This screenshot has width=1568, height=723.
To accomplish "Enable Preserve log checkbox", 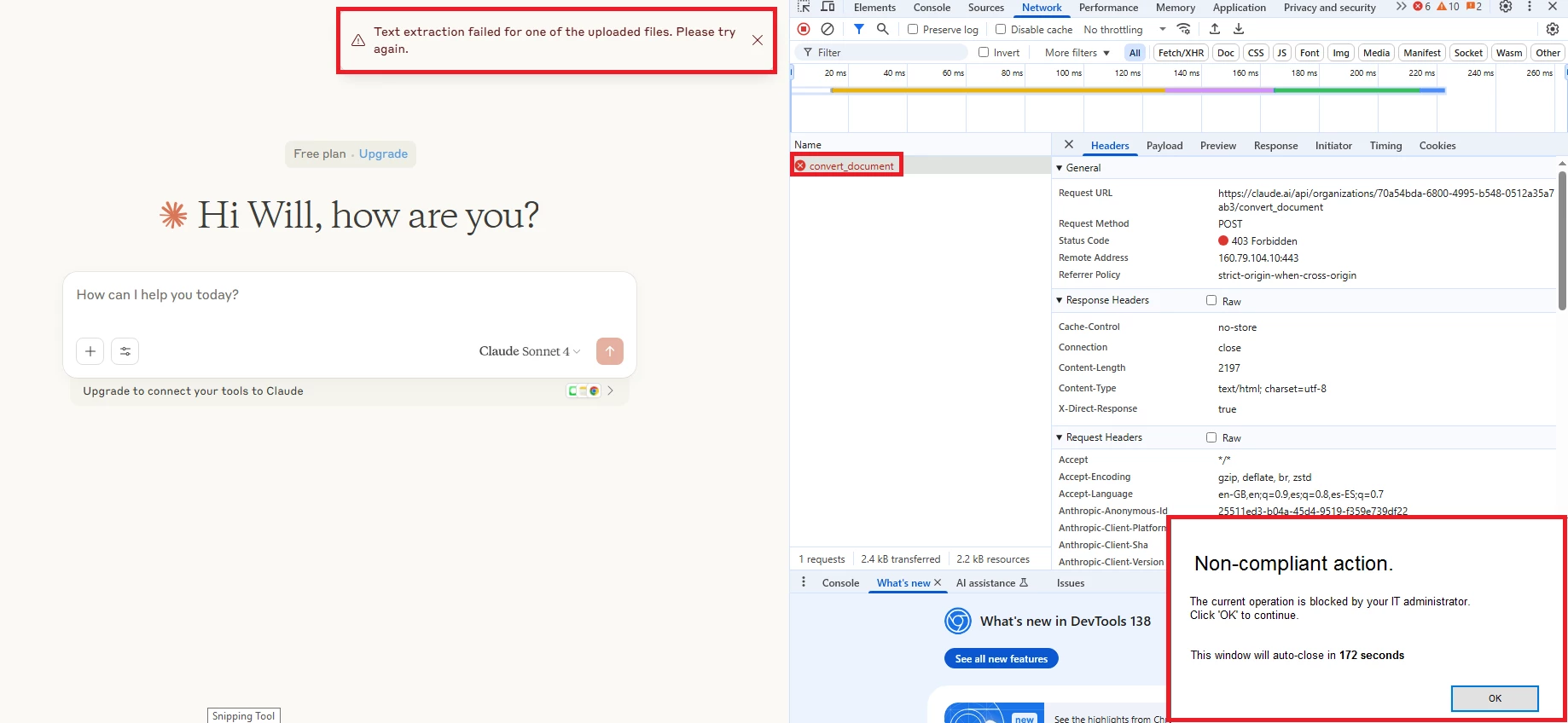I will (x=913, y=29).
